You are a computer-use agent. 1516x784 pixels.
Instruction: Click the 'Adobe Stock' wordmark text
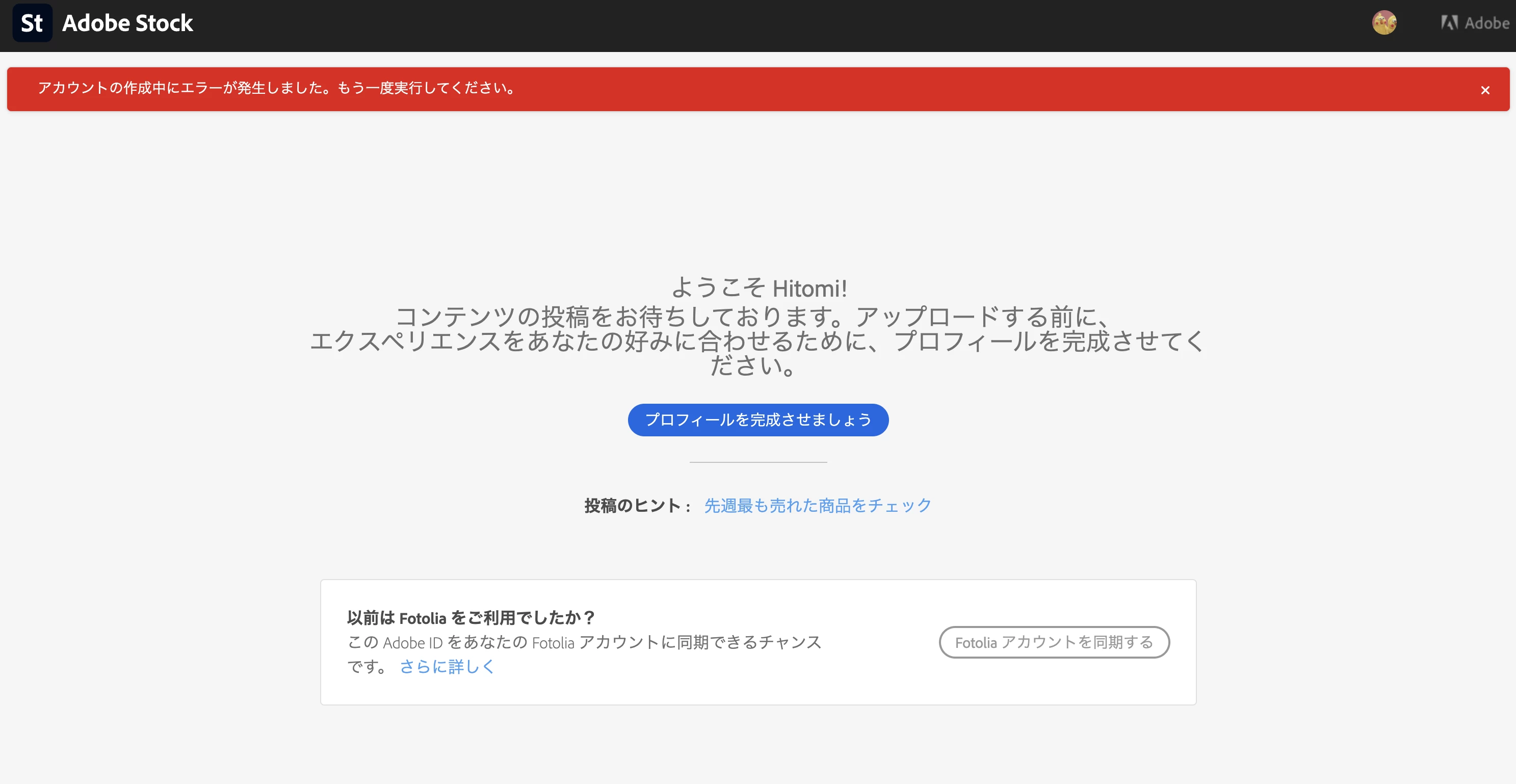click(x=128, y=23)
